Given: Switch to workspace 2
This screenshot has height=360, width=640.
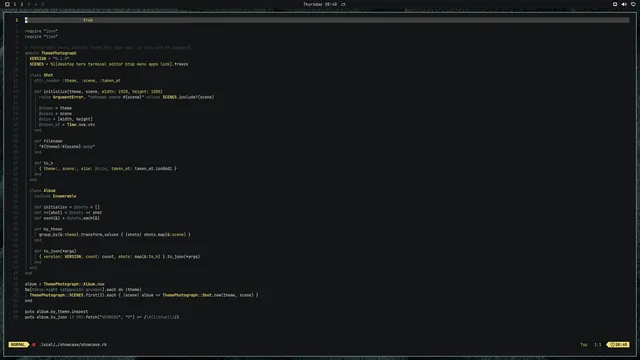Looking at the screenshot, I should coord(22,4).
